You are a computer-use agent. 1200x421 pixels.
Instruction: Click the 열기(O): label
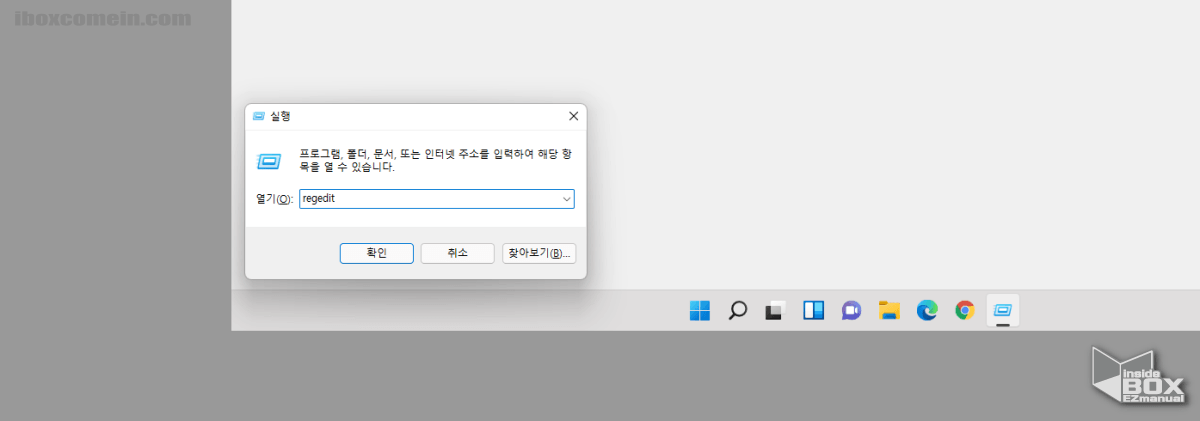[274, 199]
